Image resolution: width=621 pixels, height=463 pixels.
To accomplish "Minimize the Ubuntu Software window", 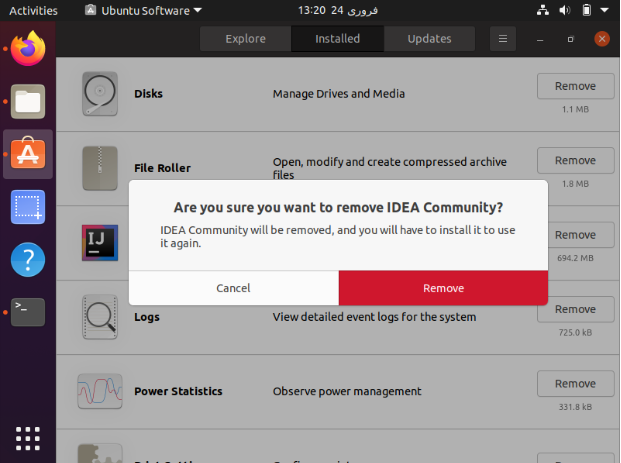I will pos(540,39).
